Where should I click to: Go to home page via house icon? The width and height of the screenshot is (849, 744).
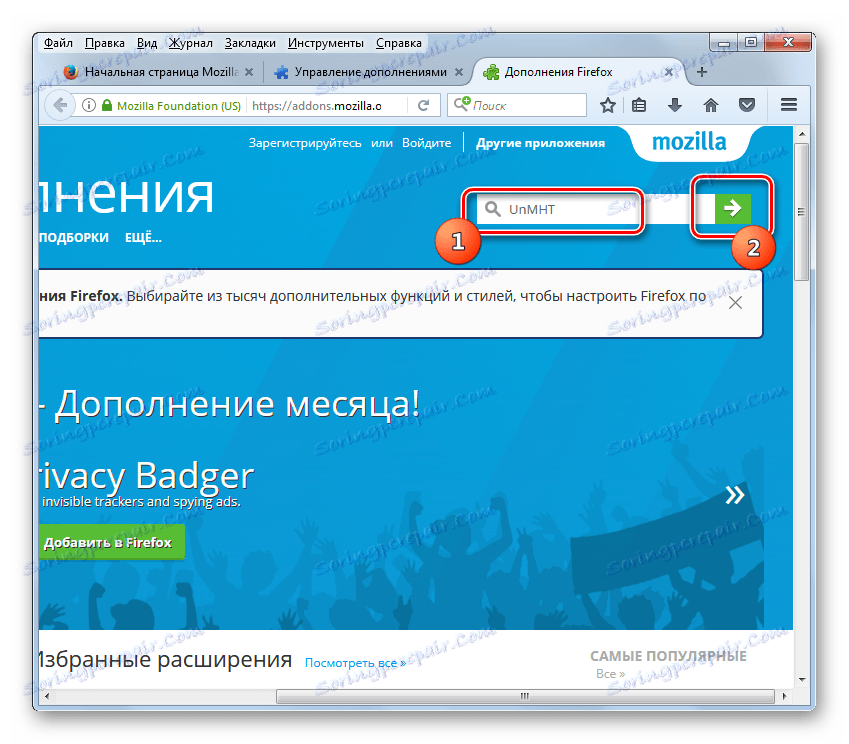pyautogui.click(x=710, y=105)
